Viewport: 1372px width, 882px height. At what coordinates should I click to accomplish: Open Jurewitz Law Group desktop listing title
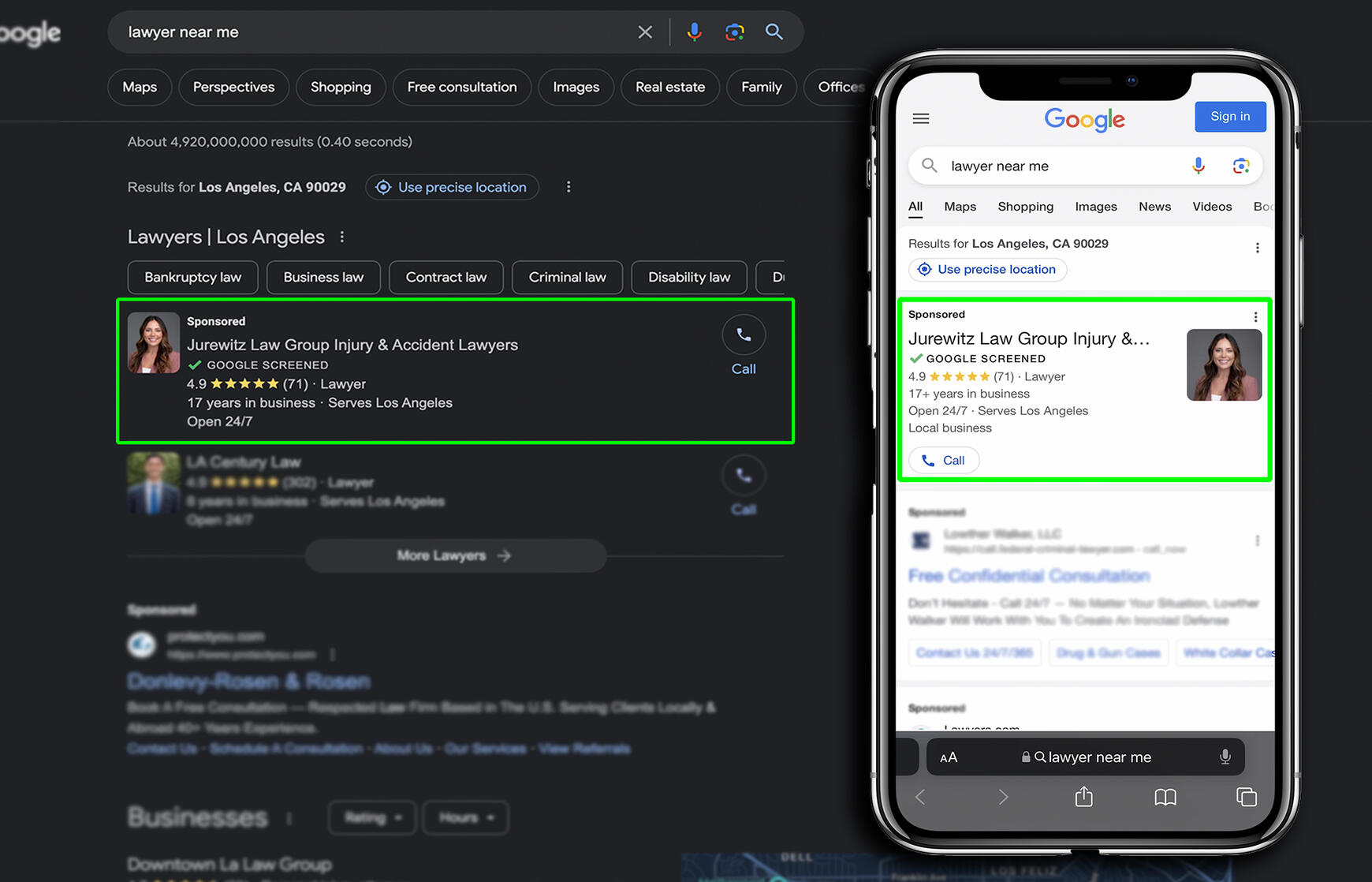(x=352, y=345)
